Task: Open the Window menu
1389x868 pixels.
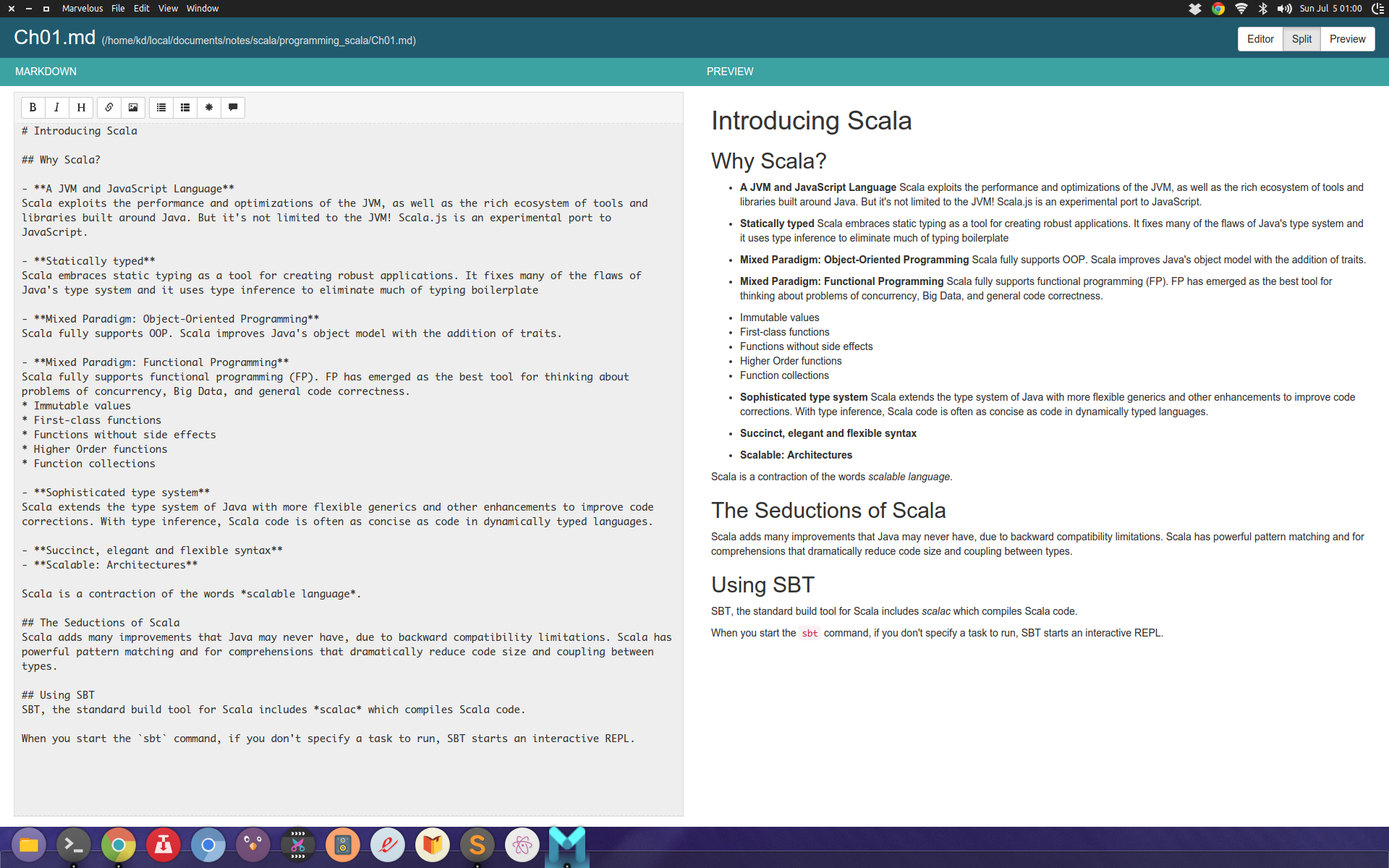Action: coord(203,9)
